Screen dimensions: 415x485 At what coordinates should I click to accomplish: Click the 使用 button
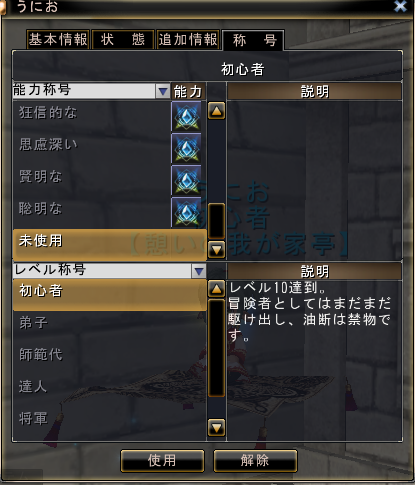pos(162,461)
